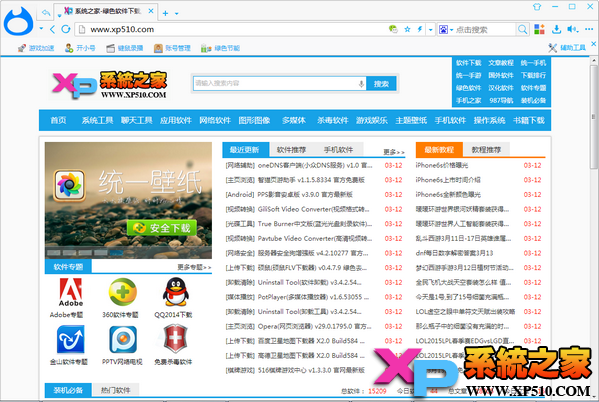The width and height of the screenshot is (599, 402).
Task: Select 杀毒软件 in navigation bar
Action: pos(333,120)
